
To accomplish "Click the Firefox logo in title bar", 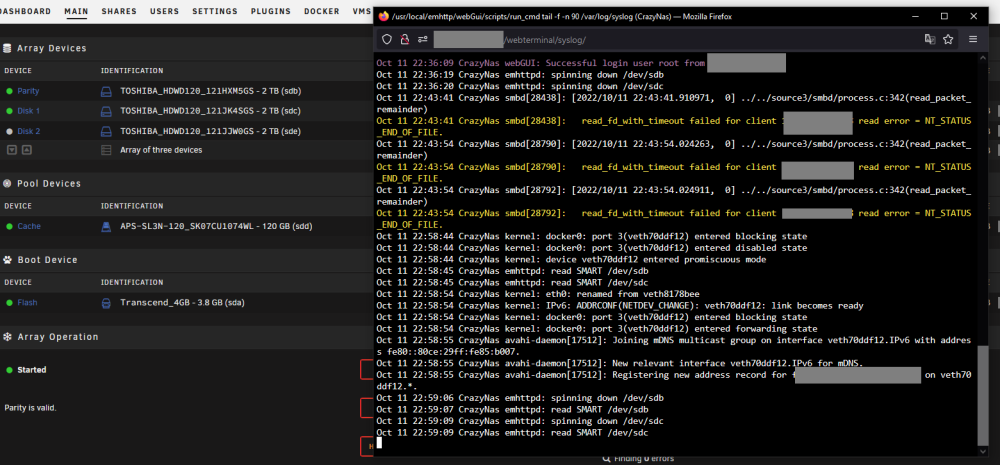I will pos(383,17).
